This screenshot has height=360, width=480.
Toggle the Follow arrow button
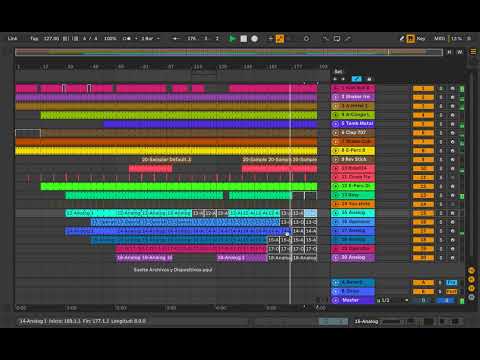pyautogui.click(x=174, y=39)
